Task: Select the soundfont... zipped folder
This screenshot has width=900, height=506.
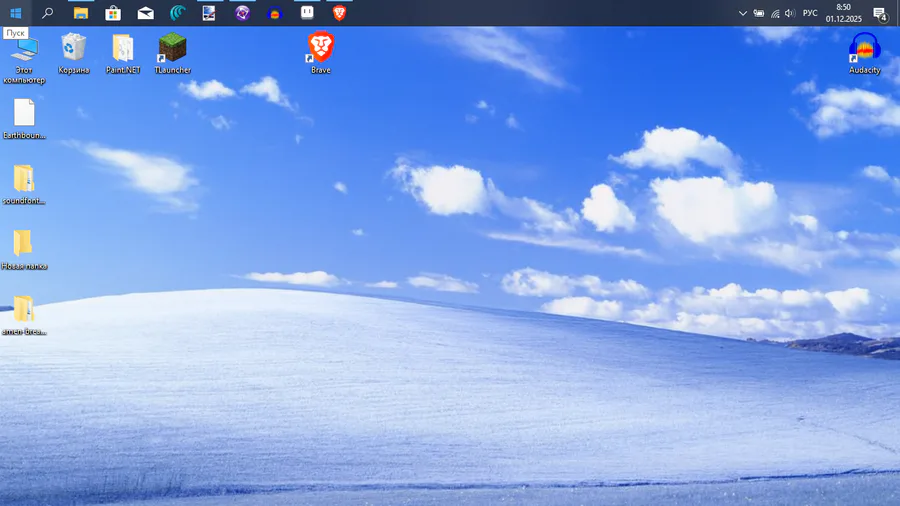Action: pyautogui.click(x=24, y=184)
